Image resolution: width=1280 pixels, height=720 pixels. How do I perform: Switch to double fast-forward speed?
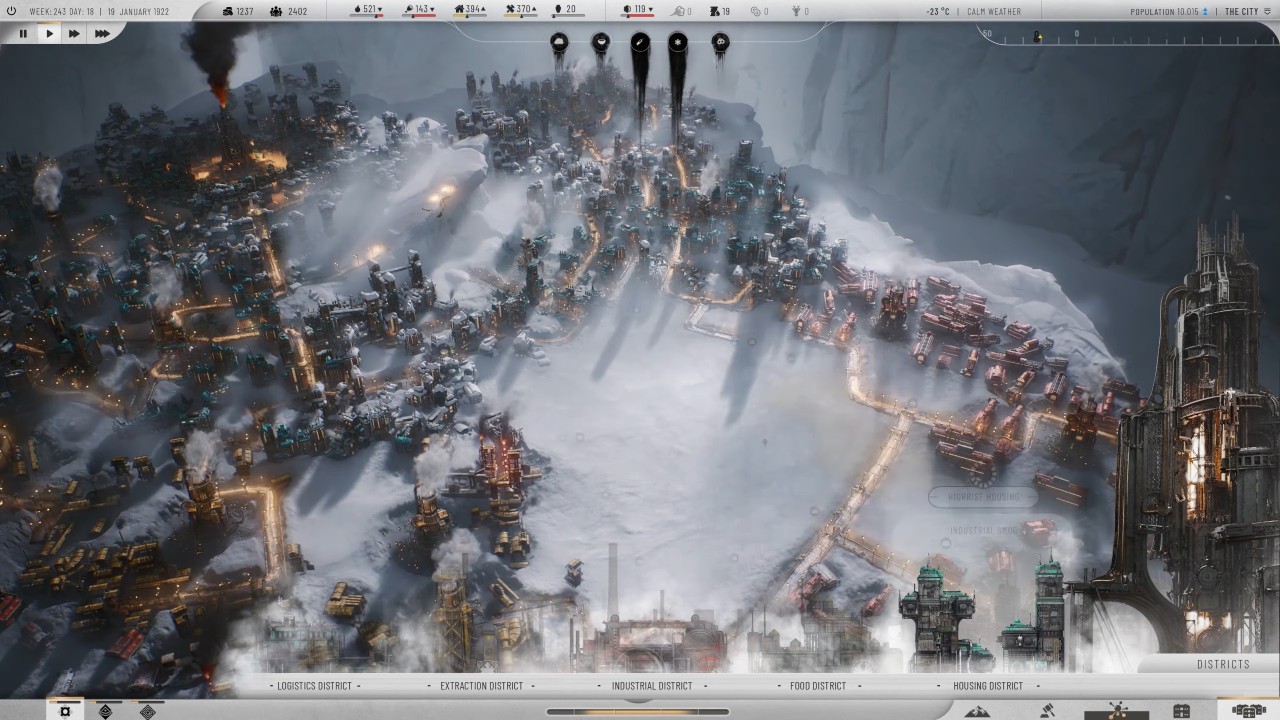[x=74, y=33]
